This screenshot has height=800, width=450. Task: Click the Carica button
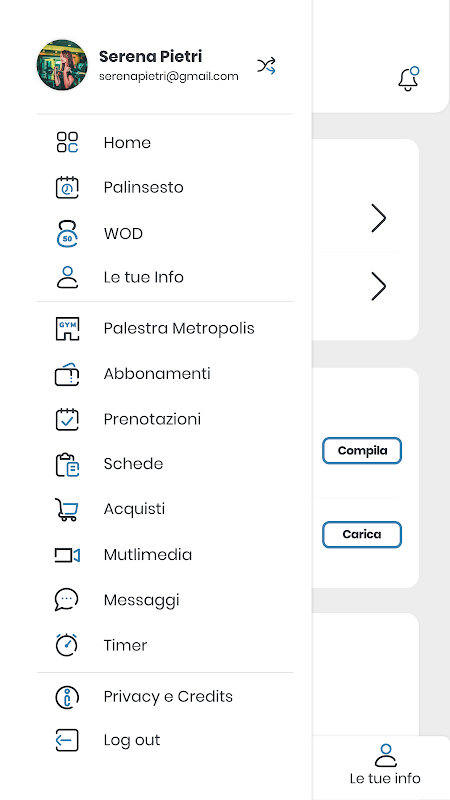pos(362,535)
